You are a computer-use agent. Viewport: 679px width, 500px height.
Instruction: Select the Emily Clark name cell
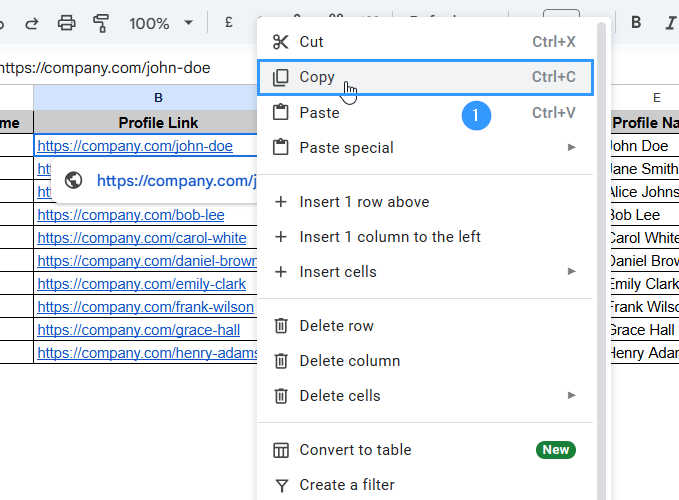[645, 284]
